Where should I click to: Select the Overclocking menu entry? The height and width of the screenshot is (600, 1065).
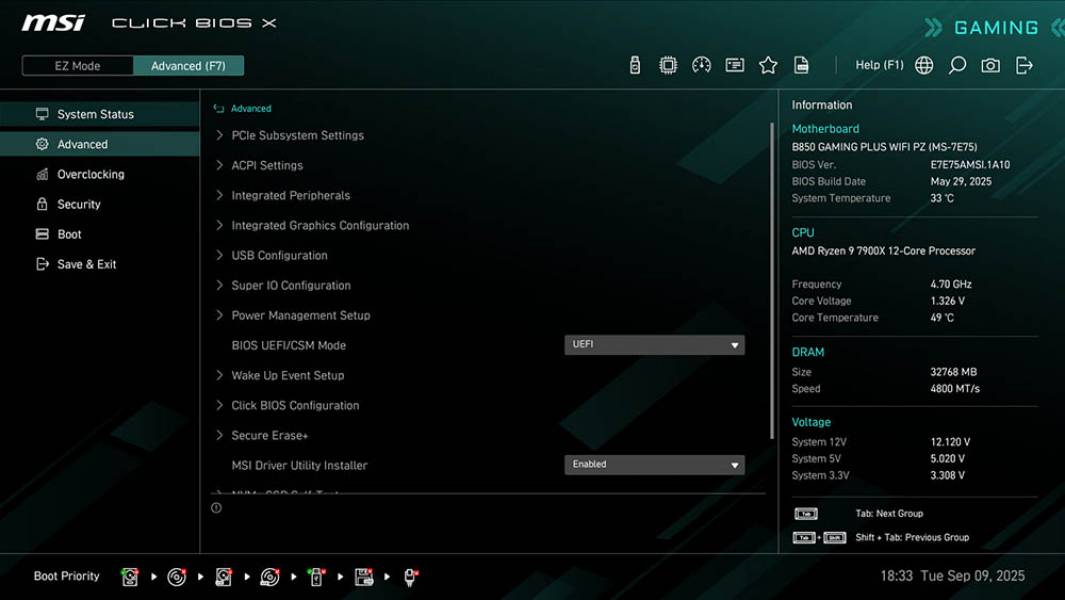coord(91,174)
